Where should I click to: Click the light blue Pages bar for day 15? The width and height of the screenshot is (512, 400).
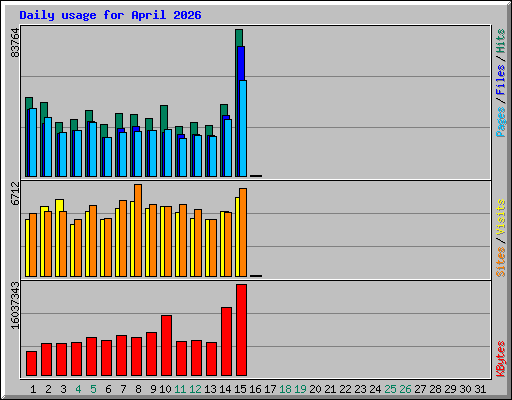click(243, 128)
